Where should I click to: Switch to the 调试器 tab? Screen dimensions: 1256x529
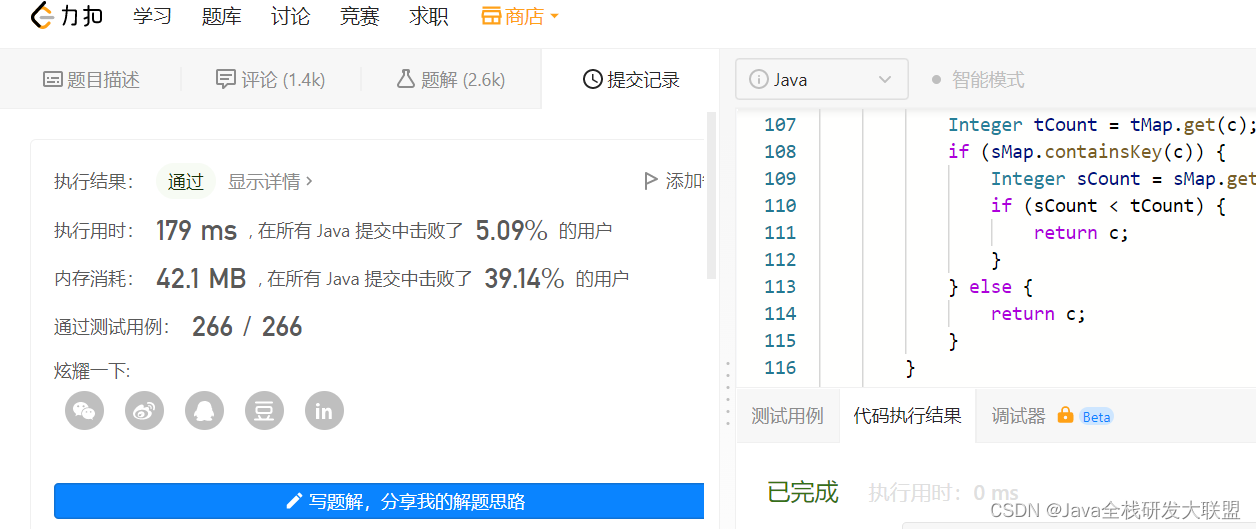coord(1018,416)
